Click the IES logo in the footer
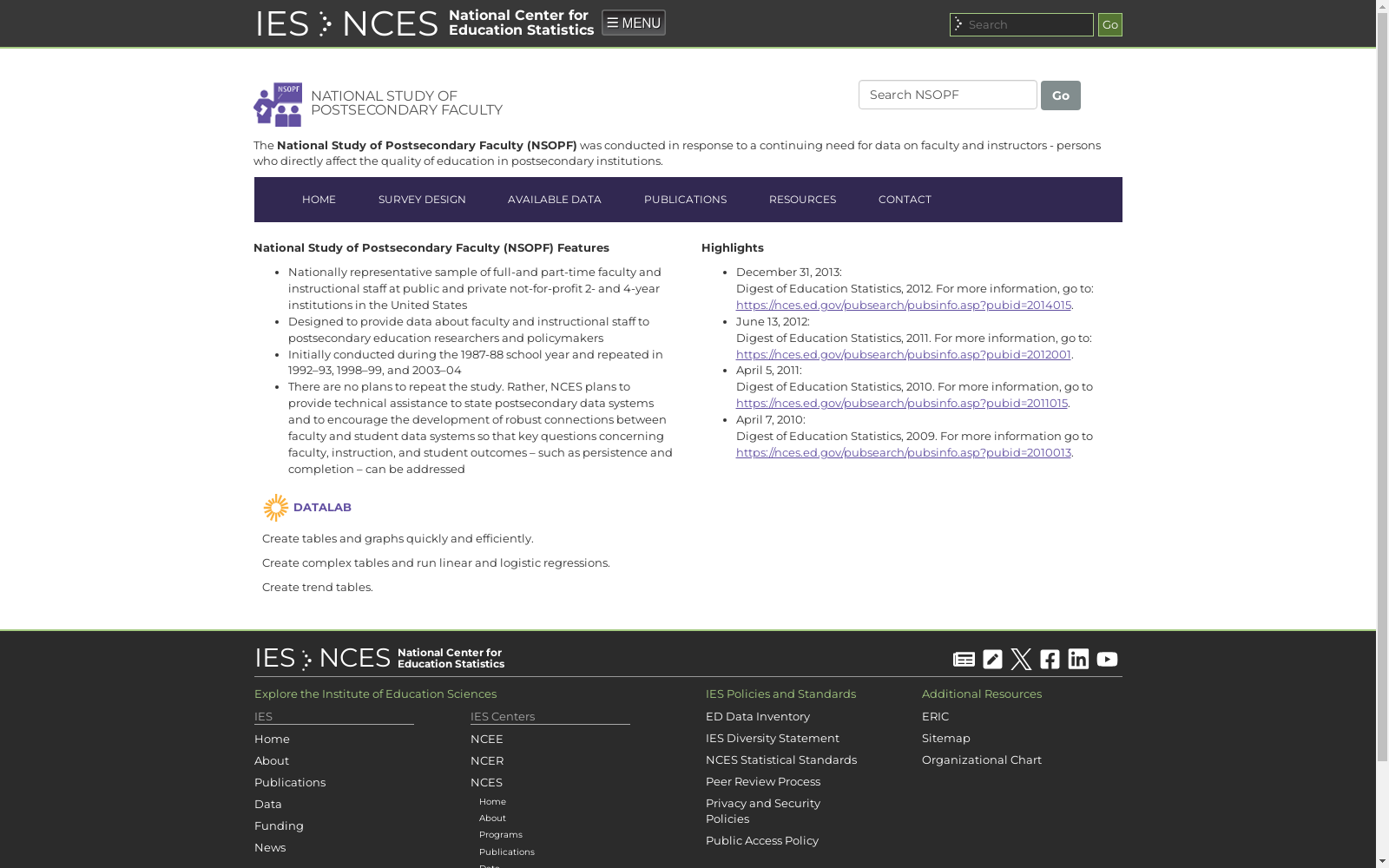 pyautogui.click(x=275, y=658)
